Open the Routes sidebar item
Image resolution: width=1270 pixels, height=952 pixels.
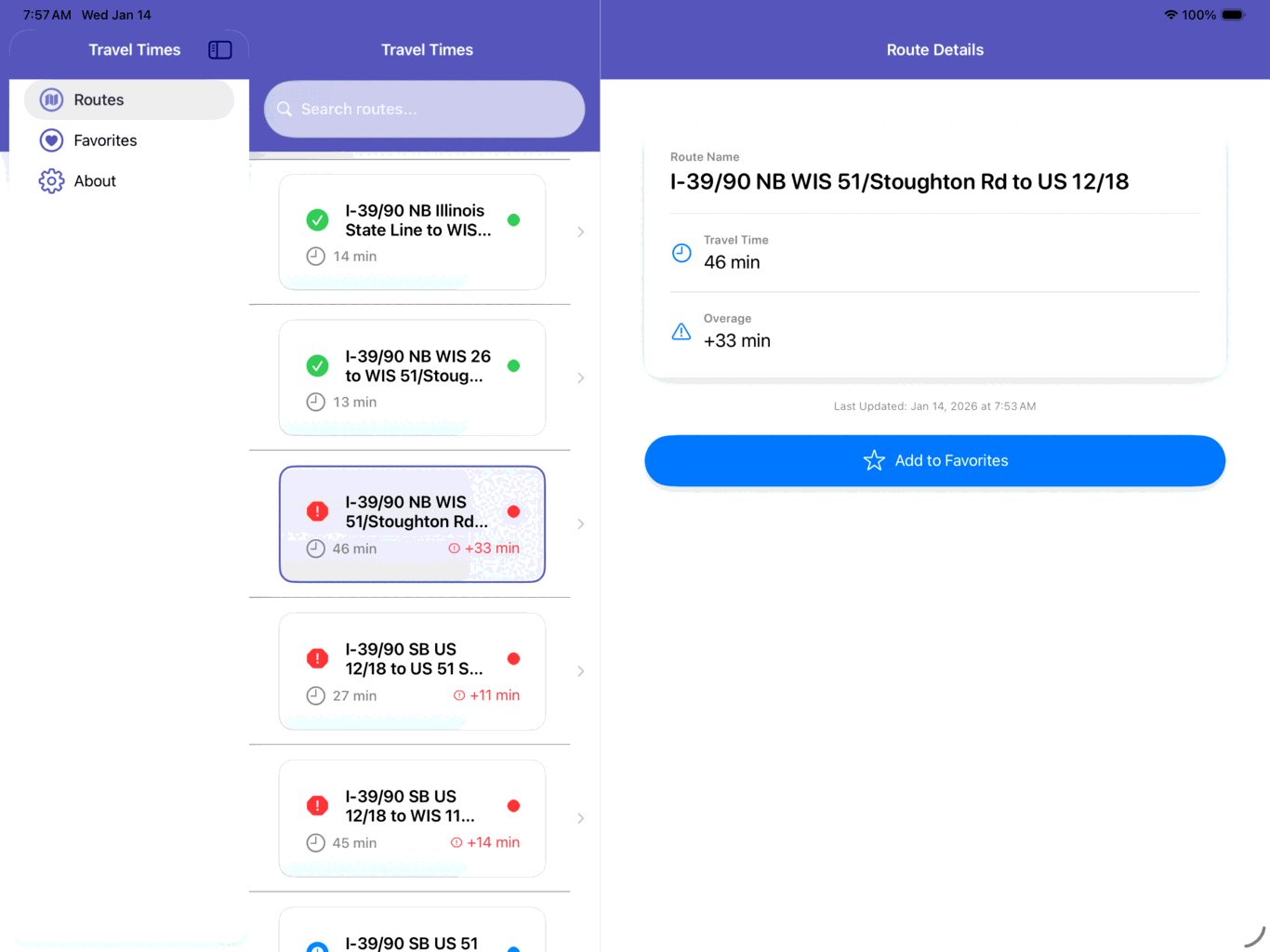pyautogui.click(x=129, y=99)
